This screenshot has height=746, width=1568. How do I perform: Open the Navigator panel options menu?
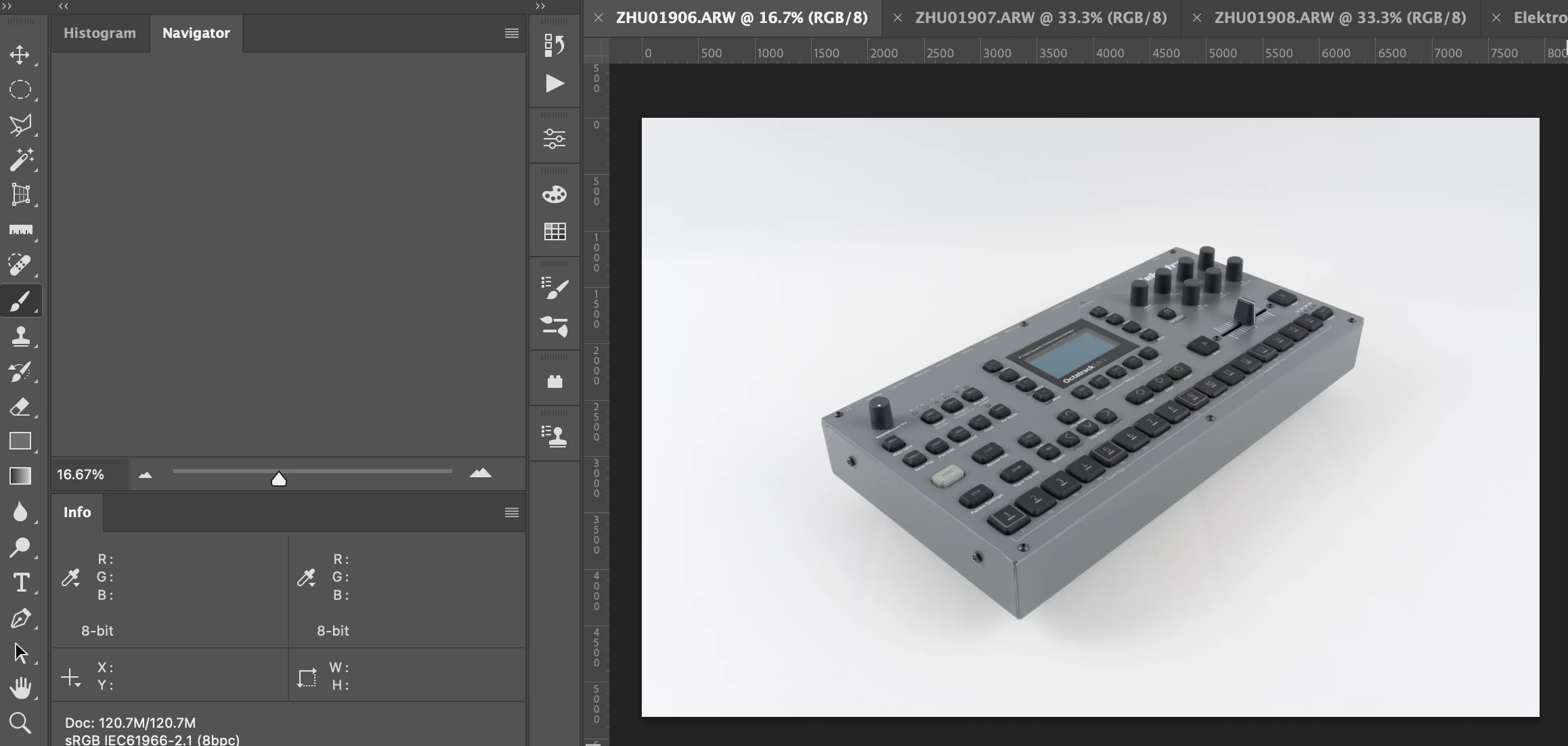point(512,33)
